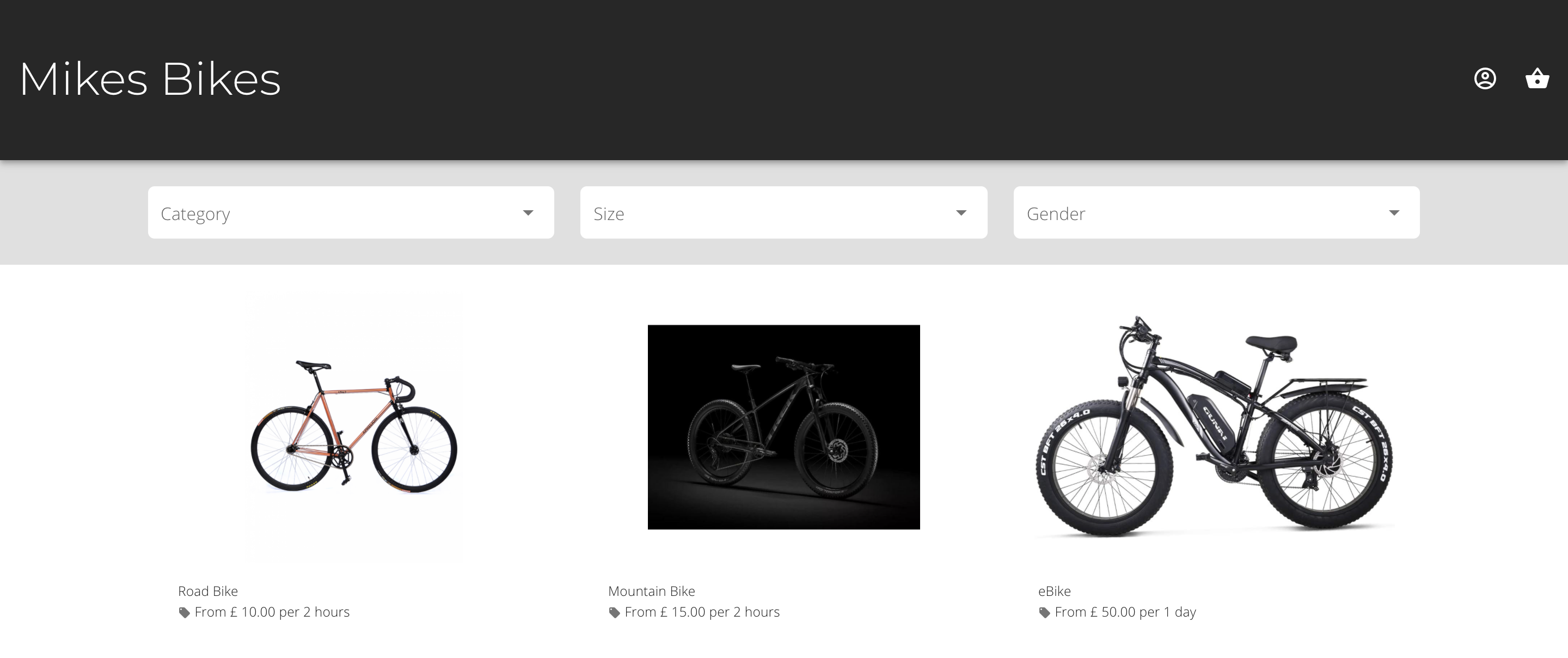Click the Mikes Bikes site title
This screenshot has height=658, width=1568.
click(x=150, y=79)
